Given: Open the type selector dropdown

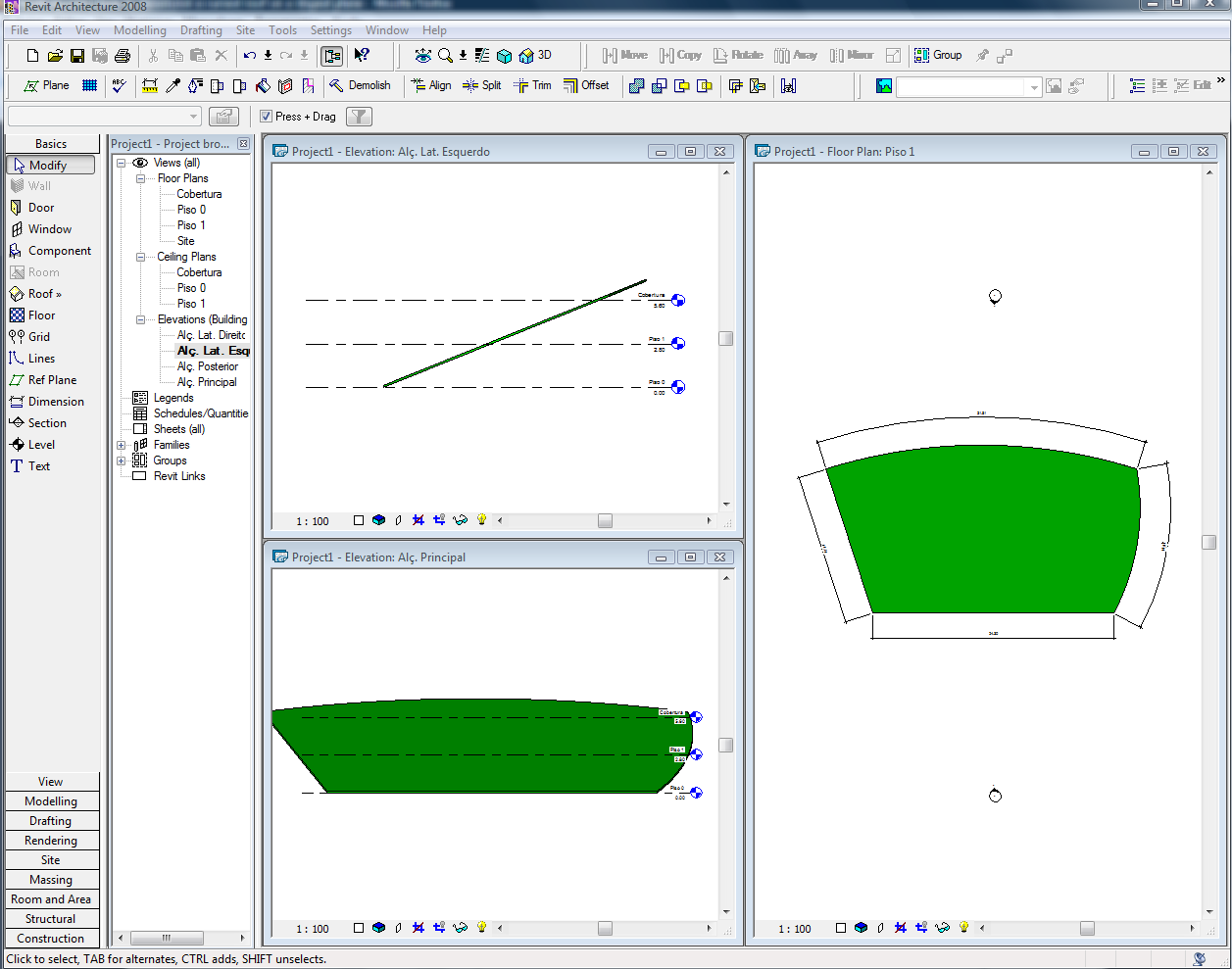Looking at the screenshot, I should (193, 117).
